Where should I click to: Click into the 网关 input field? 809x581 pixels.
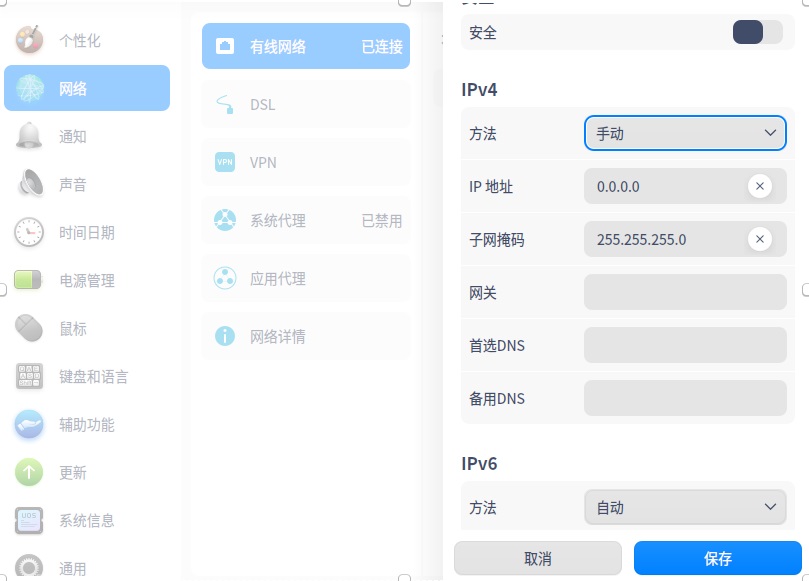coord(685,292)
